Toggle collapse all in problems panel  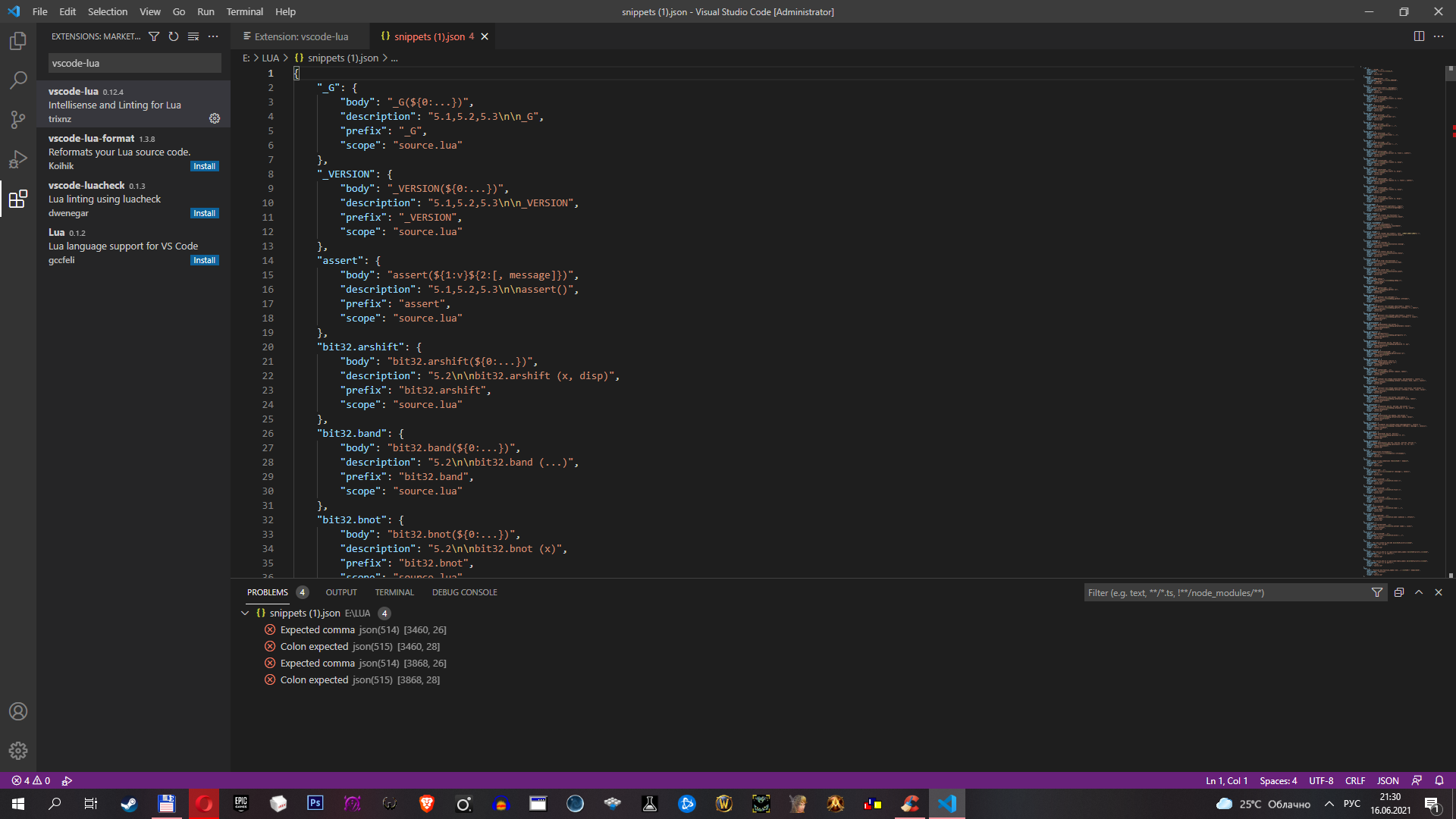point(1399,592)
